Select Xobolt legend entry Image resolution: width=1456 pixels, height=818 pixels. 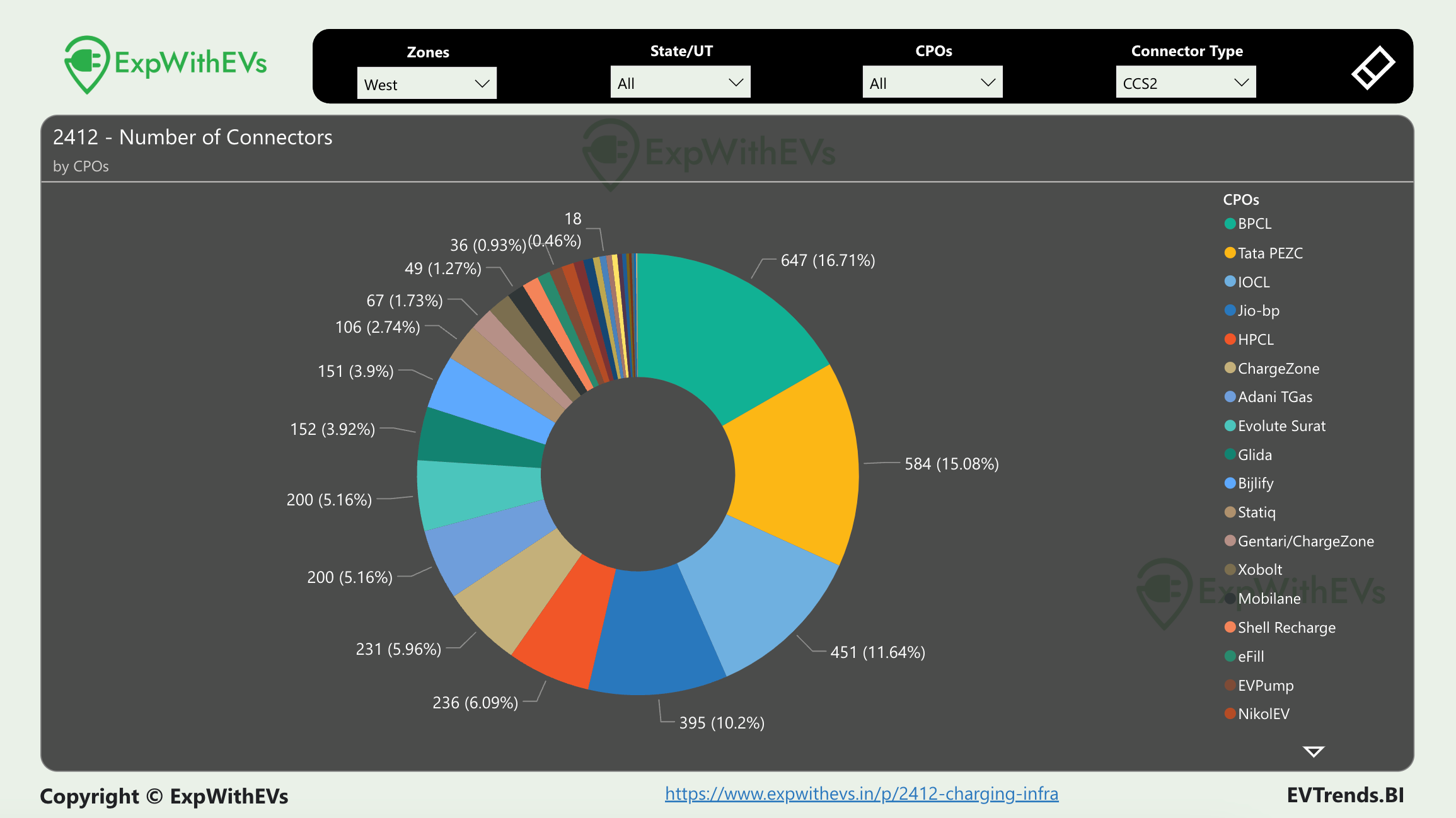(x=1253, y=569)
